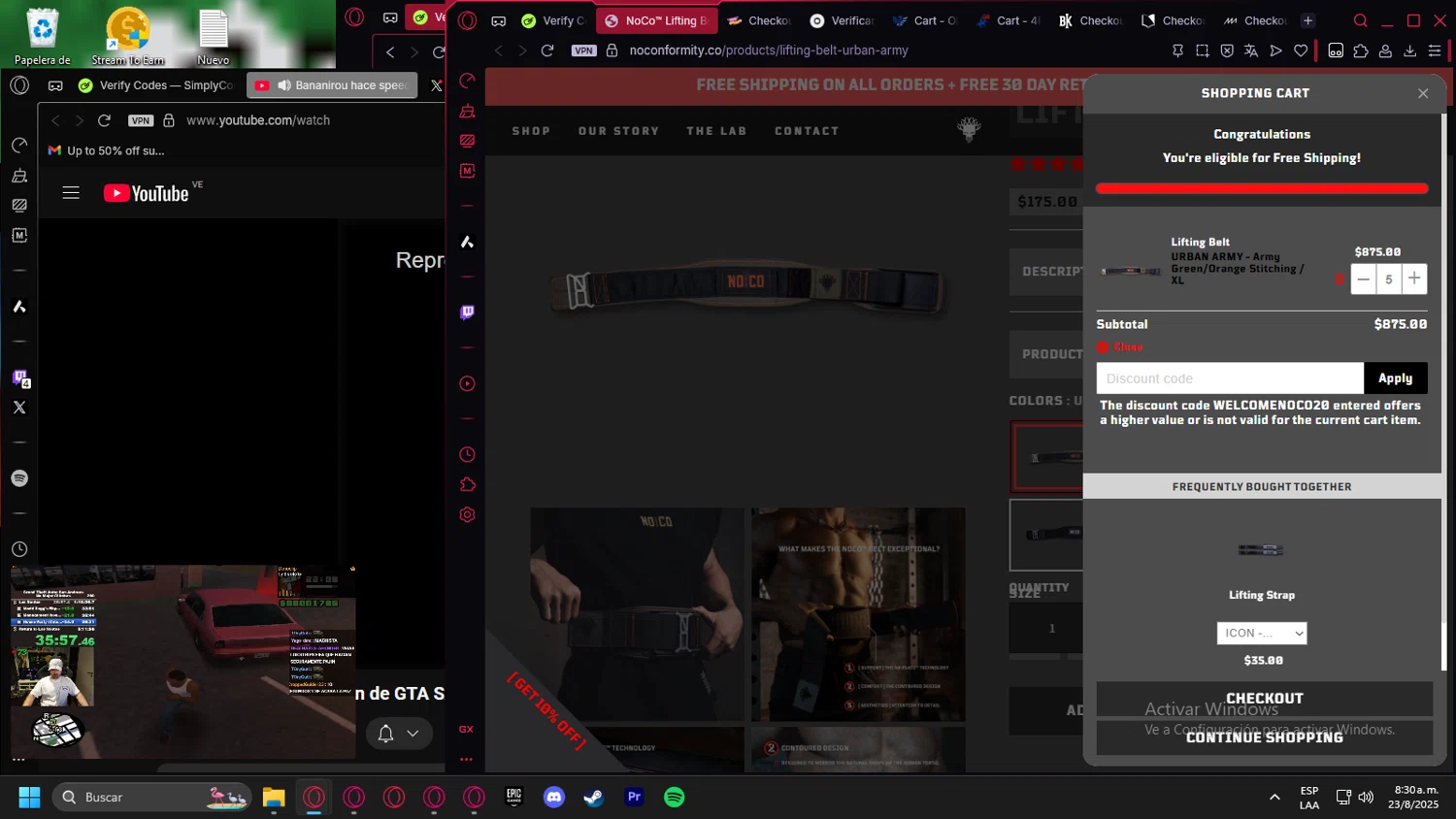Click the Discount code input field
This screenshot has width=1456, height=819.
[x=1230, y=378]
